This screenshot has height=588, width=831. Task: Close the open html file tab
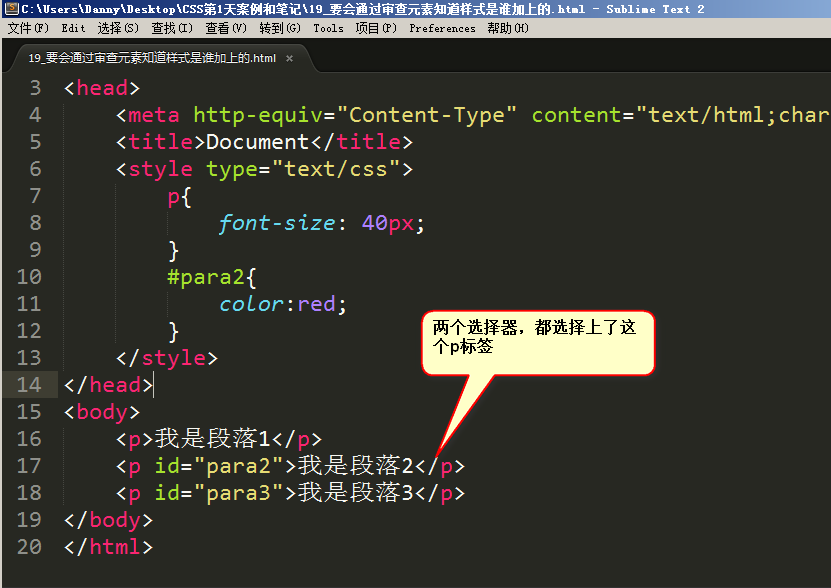click(289, 58)
